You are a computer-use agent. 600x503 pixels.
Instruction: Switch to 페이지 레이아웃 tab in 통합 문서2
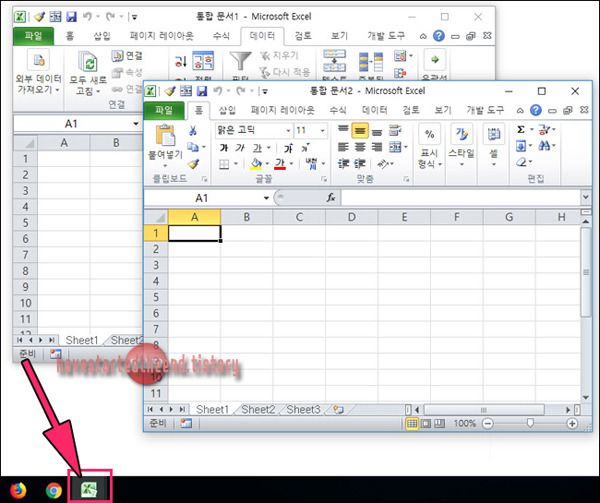[282, 110]
